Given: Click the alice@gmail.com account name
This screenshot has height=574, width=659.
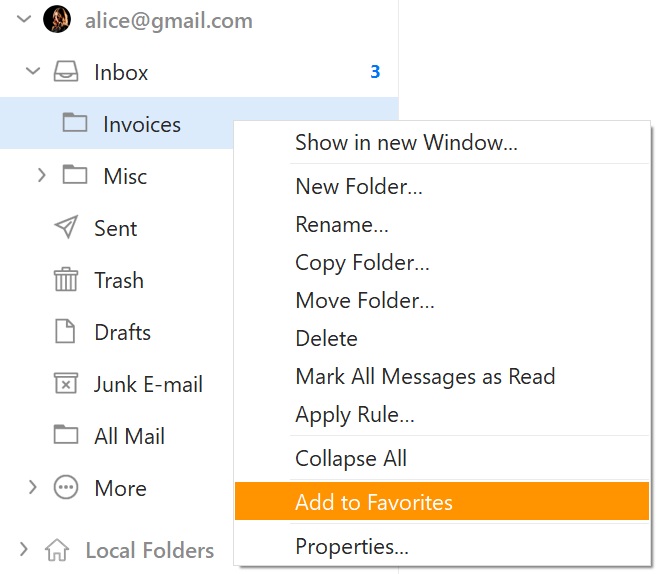Looking at the screenshot, I should click(x=169, y=21).
